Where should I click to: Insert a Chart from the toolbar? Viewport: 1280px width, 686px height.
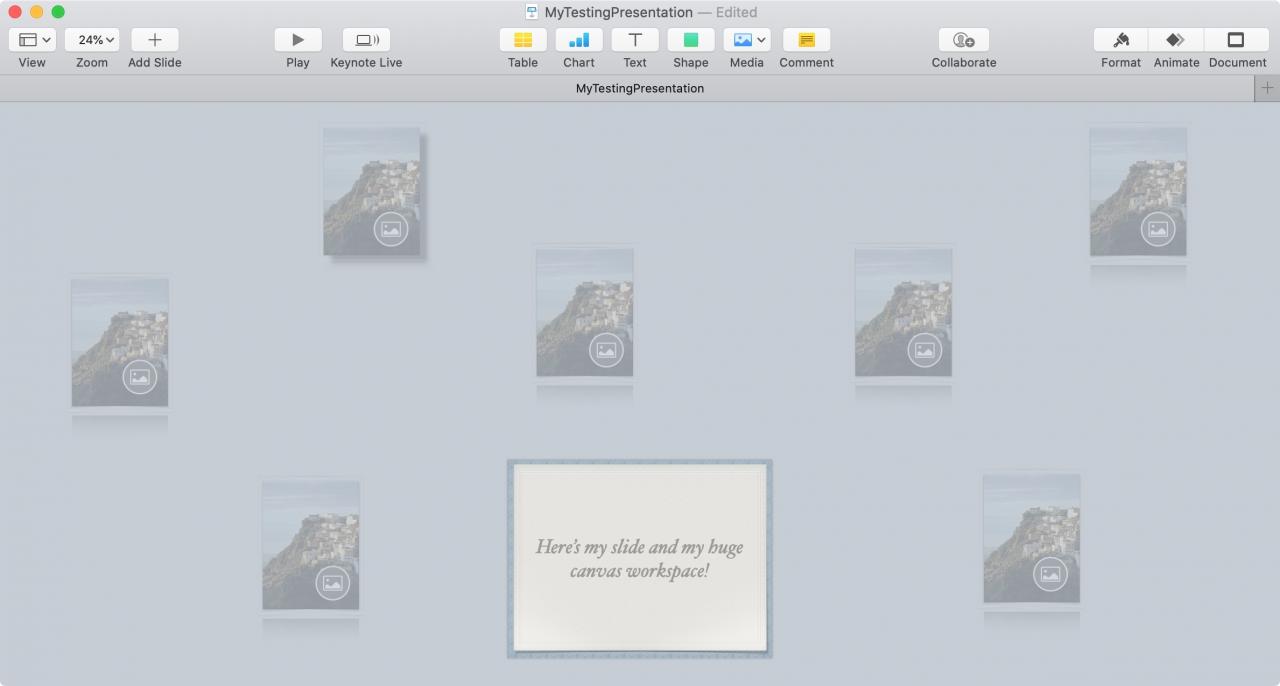click(x=578, y=40)
